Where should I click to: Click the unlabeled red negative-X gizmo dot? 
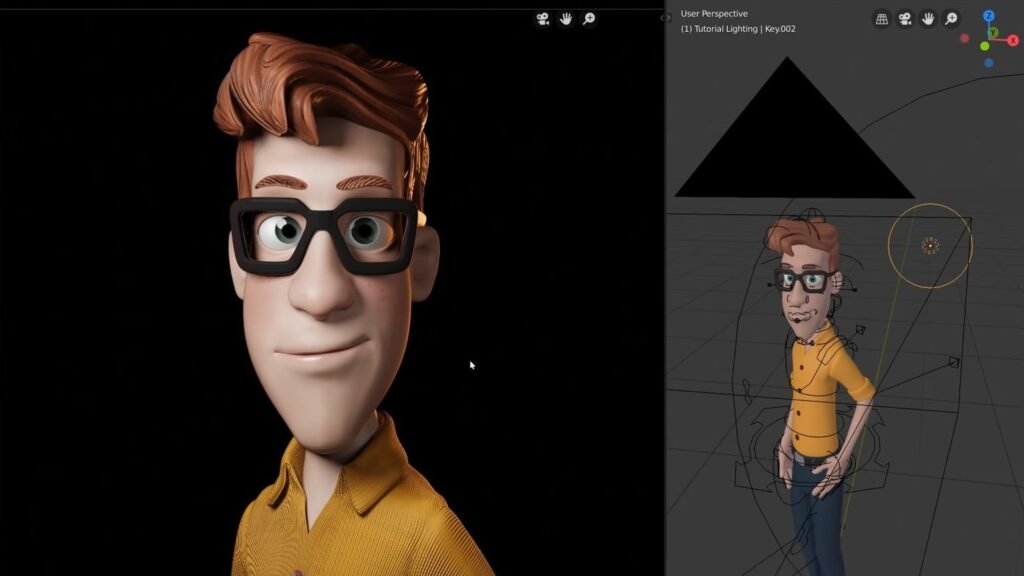965,39
